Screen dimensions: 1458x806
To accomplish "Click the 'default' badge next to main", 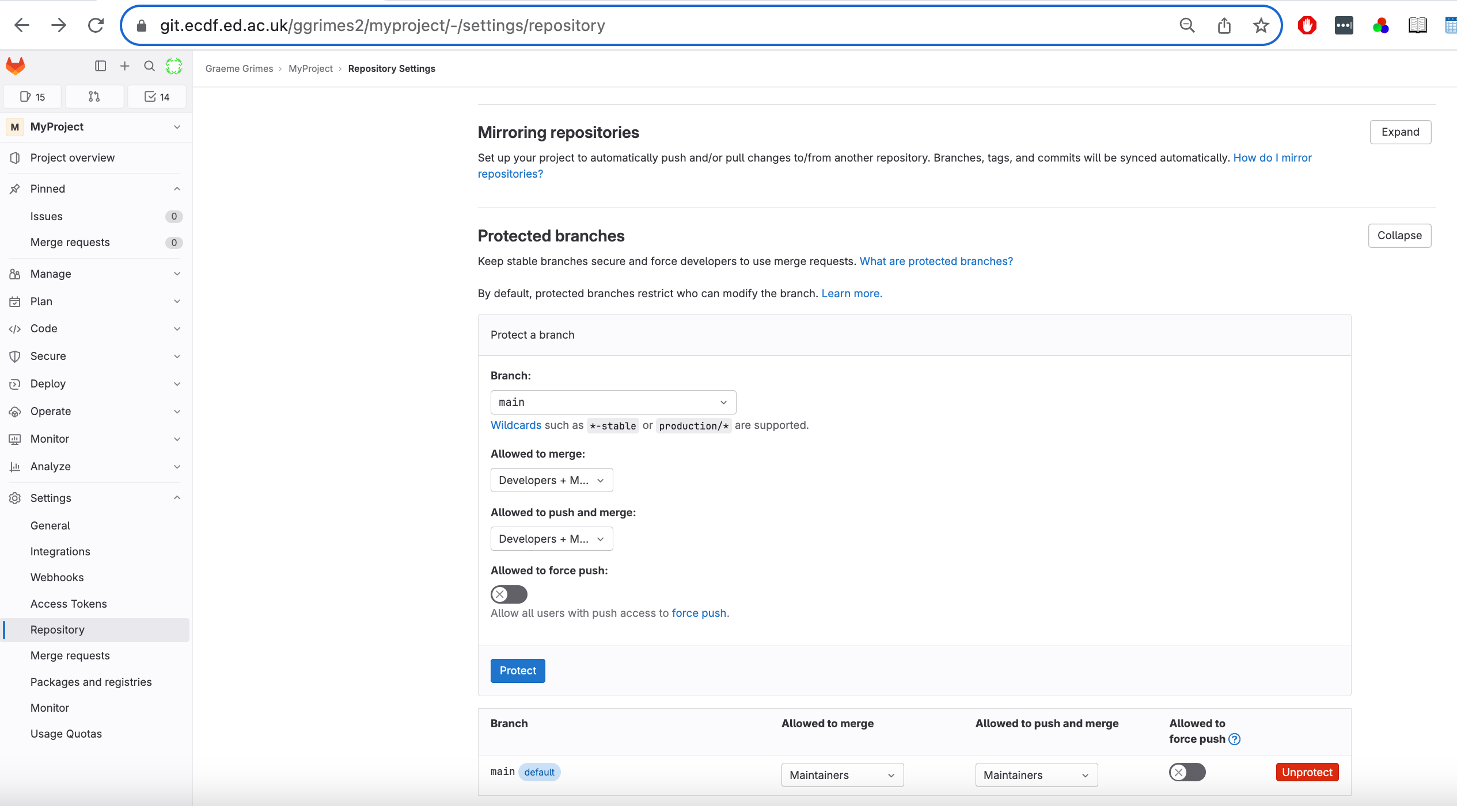I will pos(539,772).
